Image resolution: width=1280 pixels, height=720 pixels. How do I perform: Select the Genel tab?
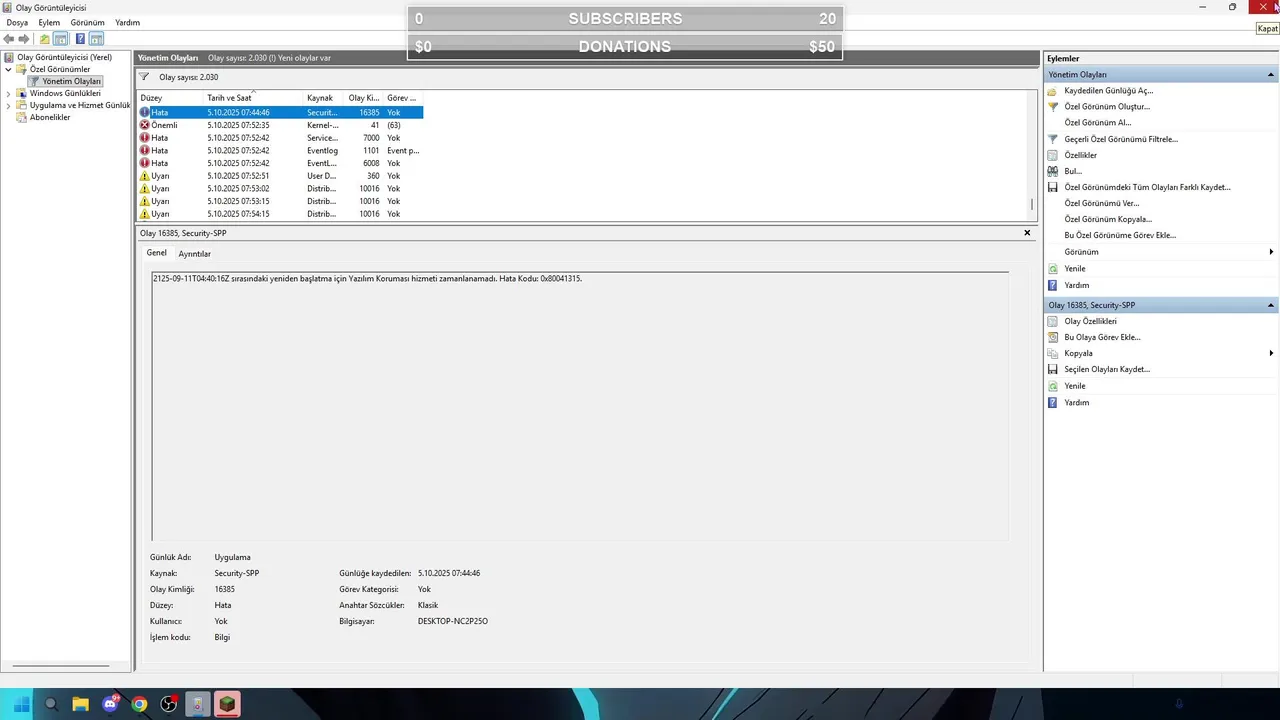pyautogui.click(x=157, y=253)
